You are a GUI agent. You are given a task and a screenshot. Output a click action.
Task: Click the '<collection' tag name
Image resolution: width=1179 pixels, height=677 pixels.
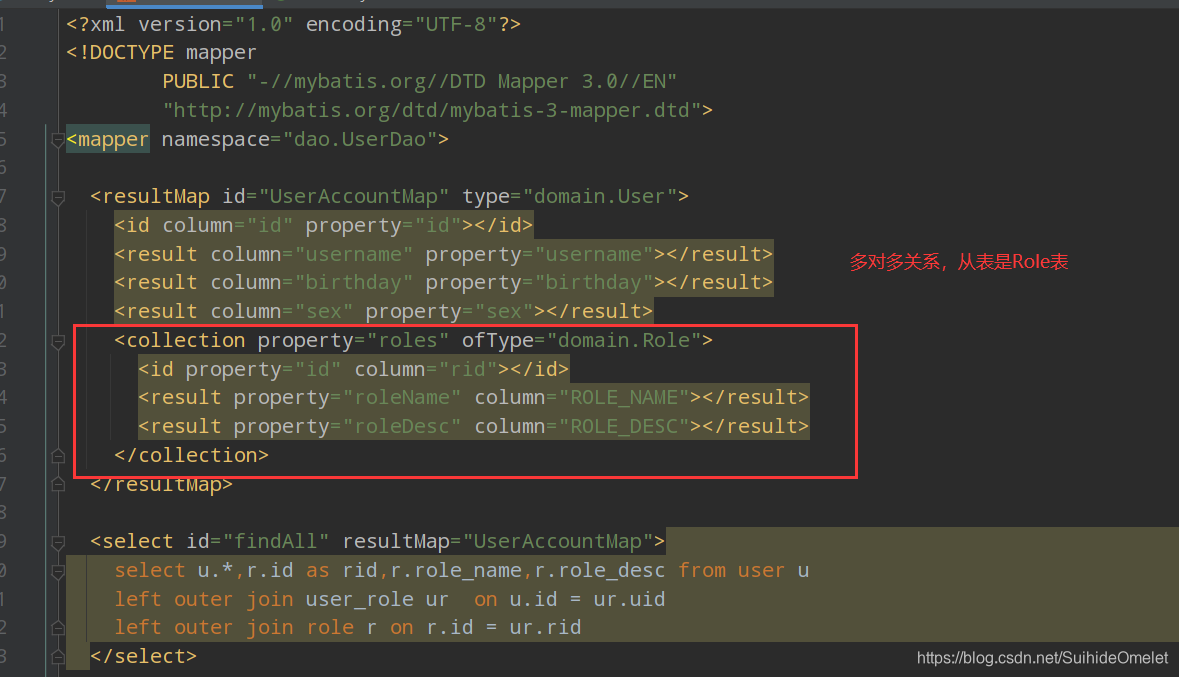point(180,341)
